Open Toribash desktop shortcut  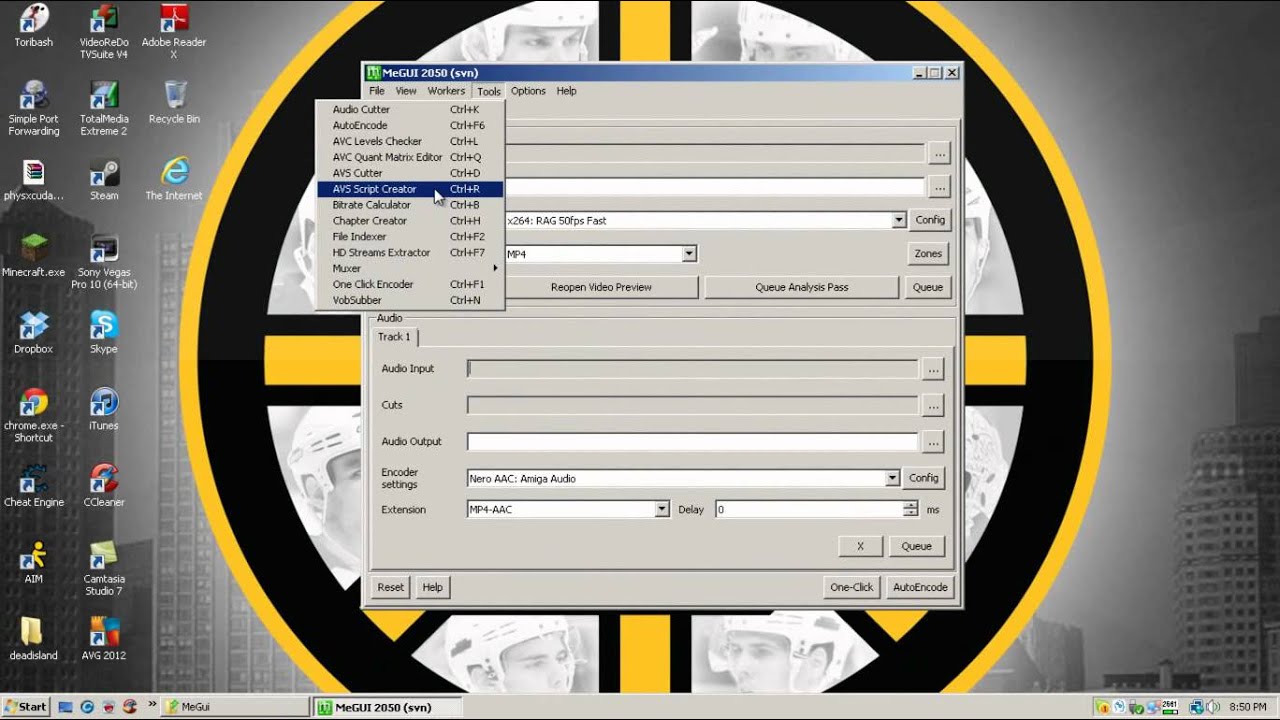[x=33, y=27]
